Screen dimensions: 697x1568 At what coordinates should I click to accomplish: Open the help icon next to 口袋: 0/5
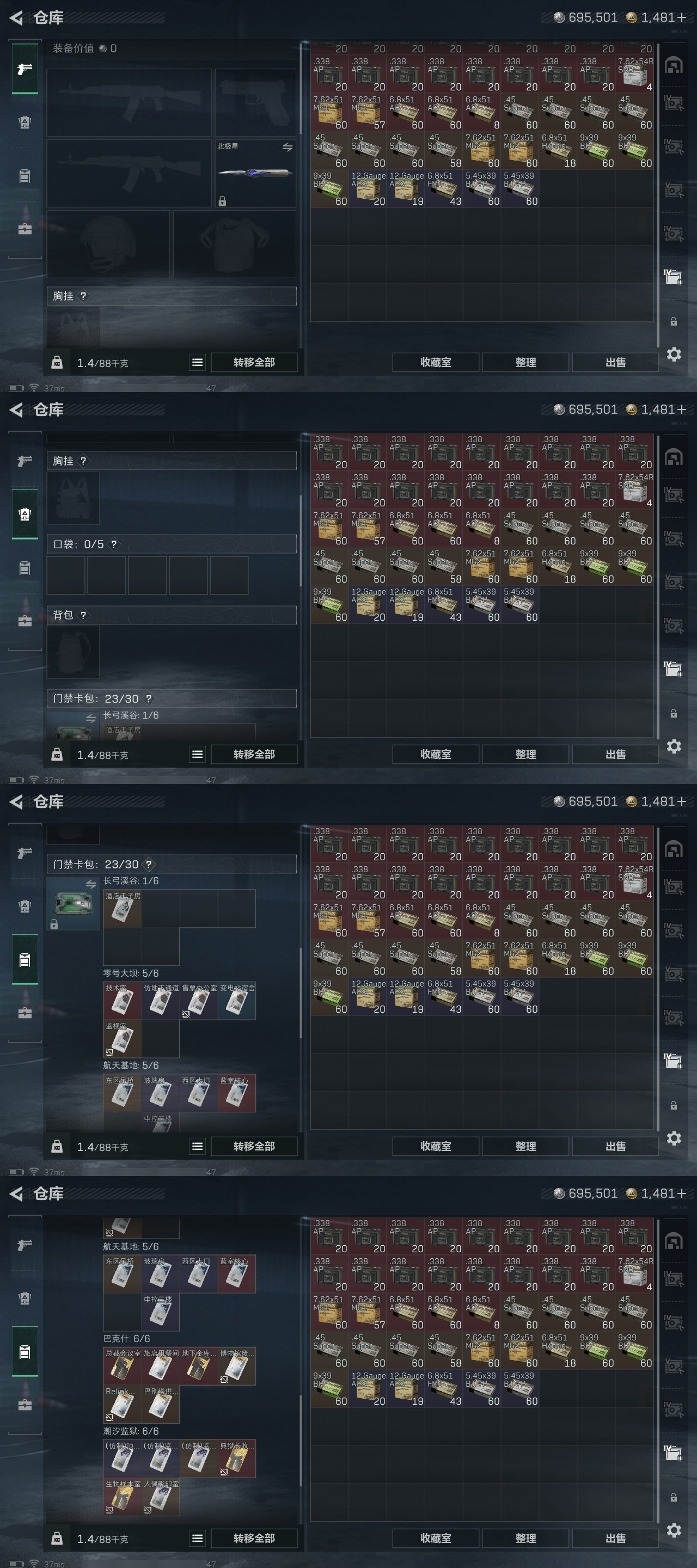coord(113,544)
